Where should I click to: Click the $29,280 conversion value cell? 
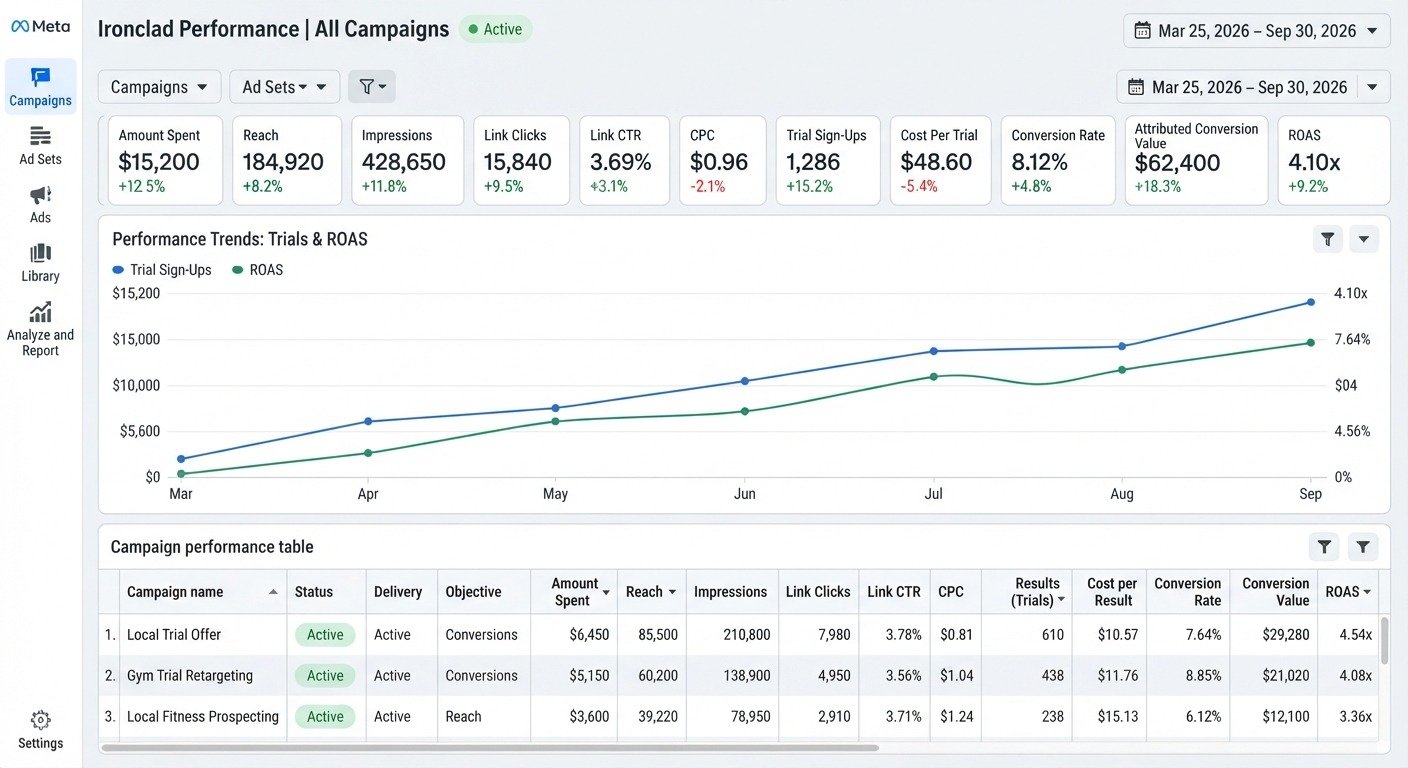pyautogui.click(x=1285, y=635)
